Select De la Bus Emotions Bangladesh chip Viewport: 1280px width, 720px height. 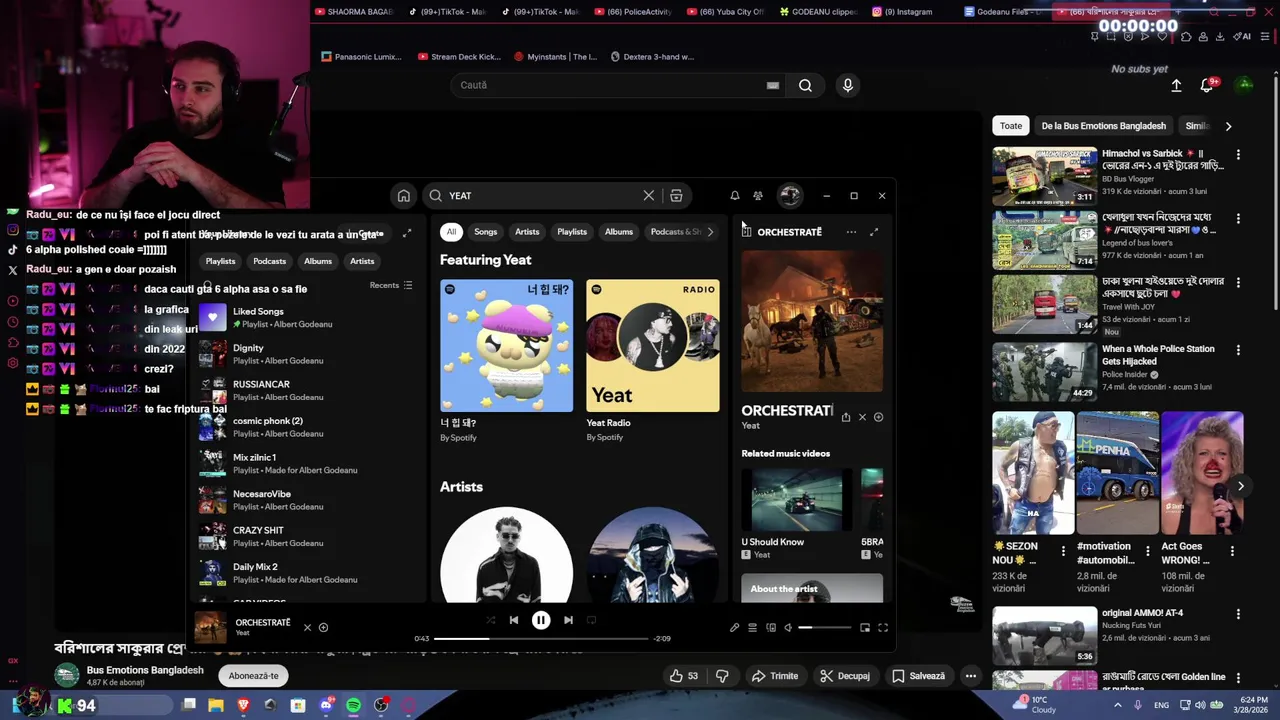click(1104, 126)
